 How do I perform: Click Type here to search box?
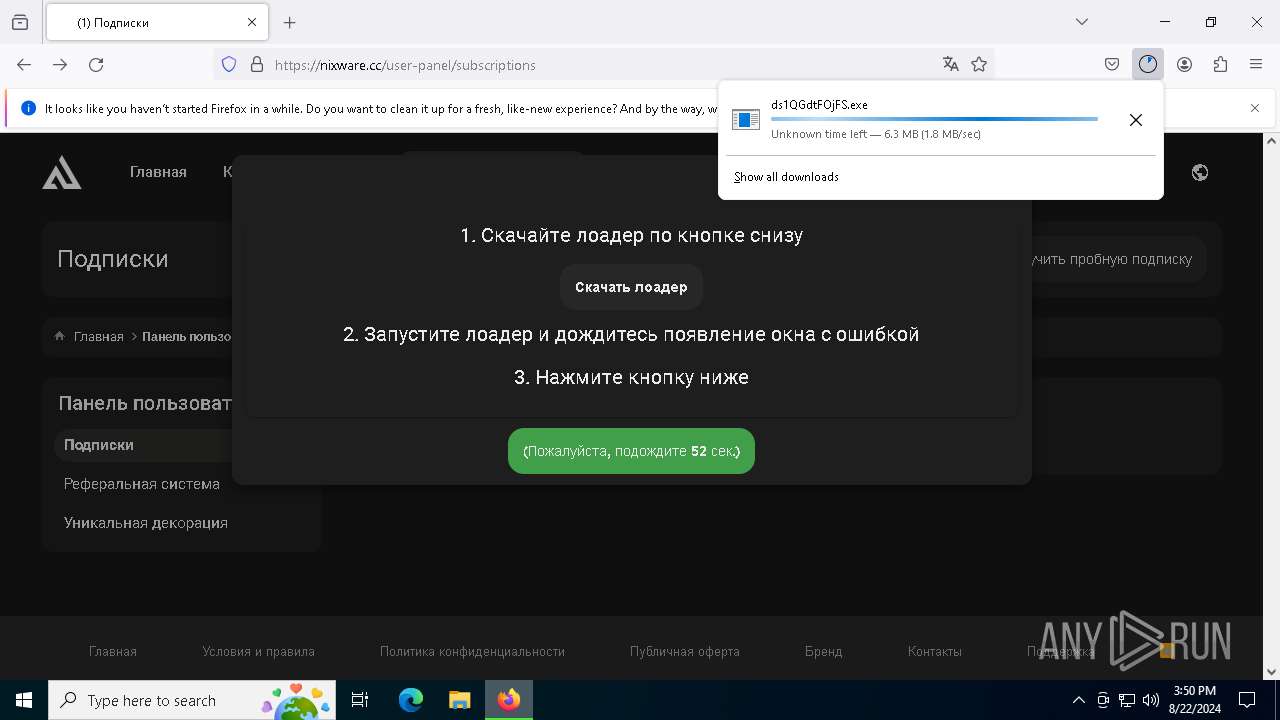[x=193, y=701]
